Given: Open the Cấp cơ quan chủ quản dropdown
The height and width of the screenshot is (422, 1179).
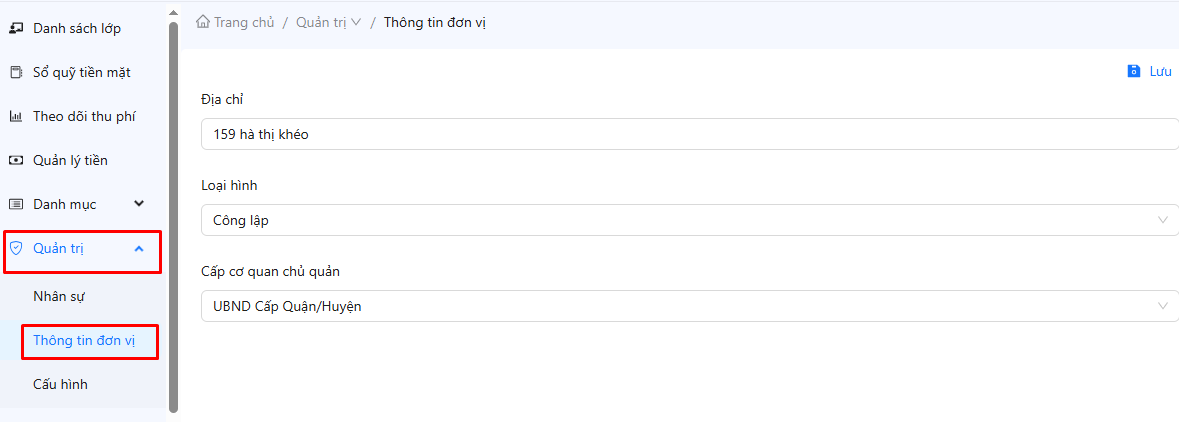Looking at the screenshot, I should coord(689,306).
